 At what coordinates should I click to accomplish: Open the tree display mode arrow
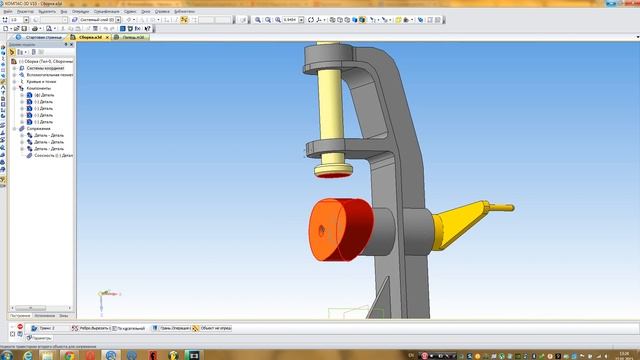(25, 52)
